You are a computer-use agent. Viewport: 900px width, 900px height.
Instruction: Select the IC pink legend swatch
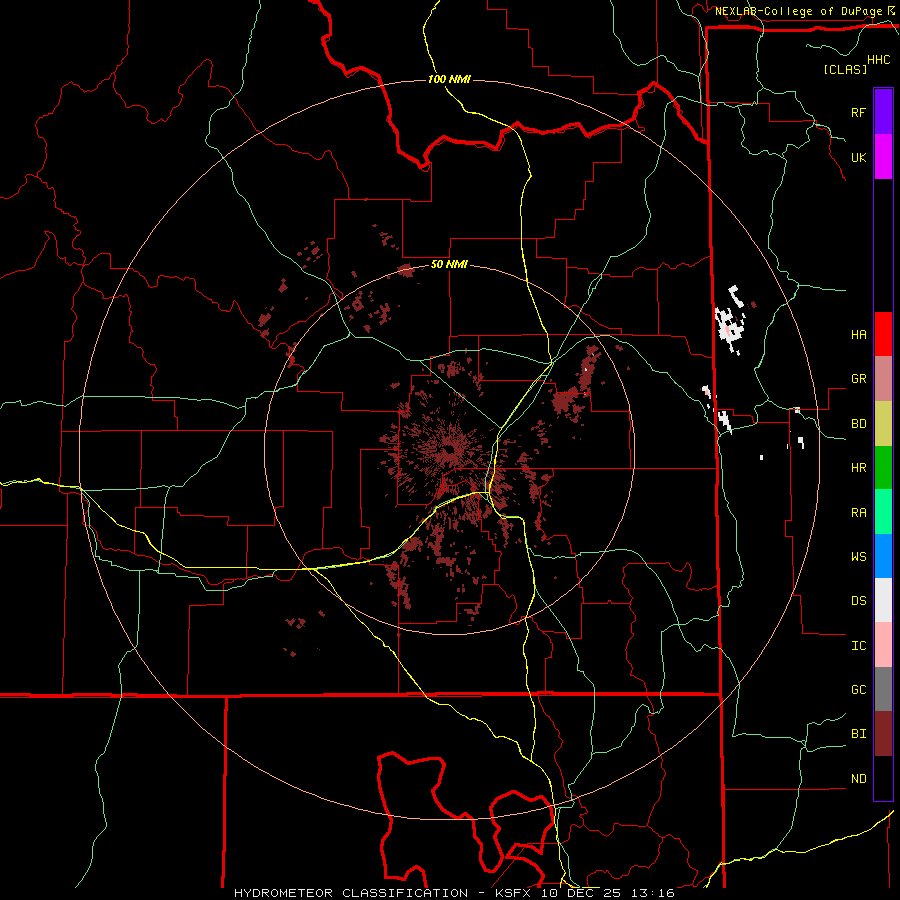[883, 645]
